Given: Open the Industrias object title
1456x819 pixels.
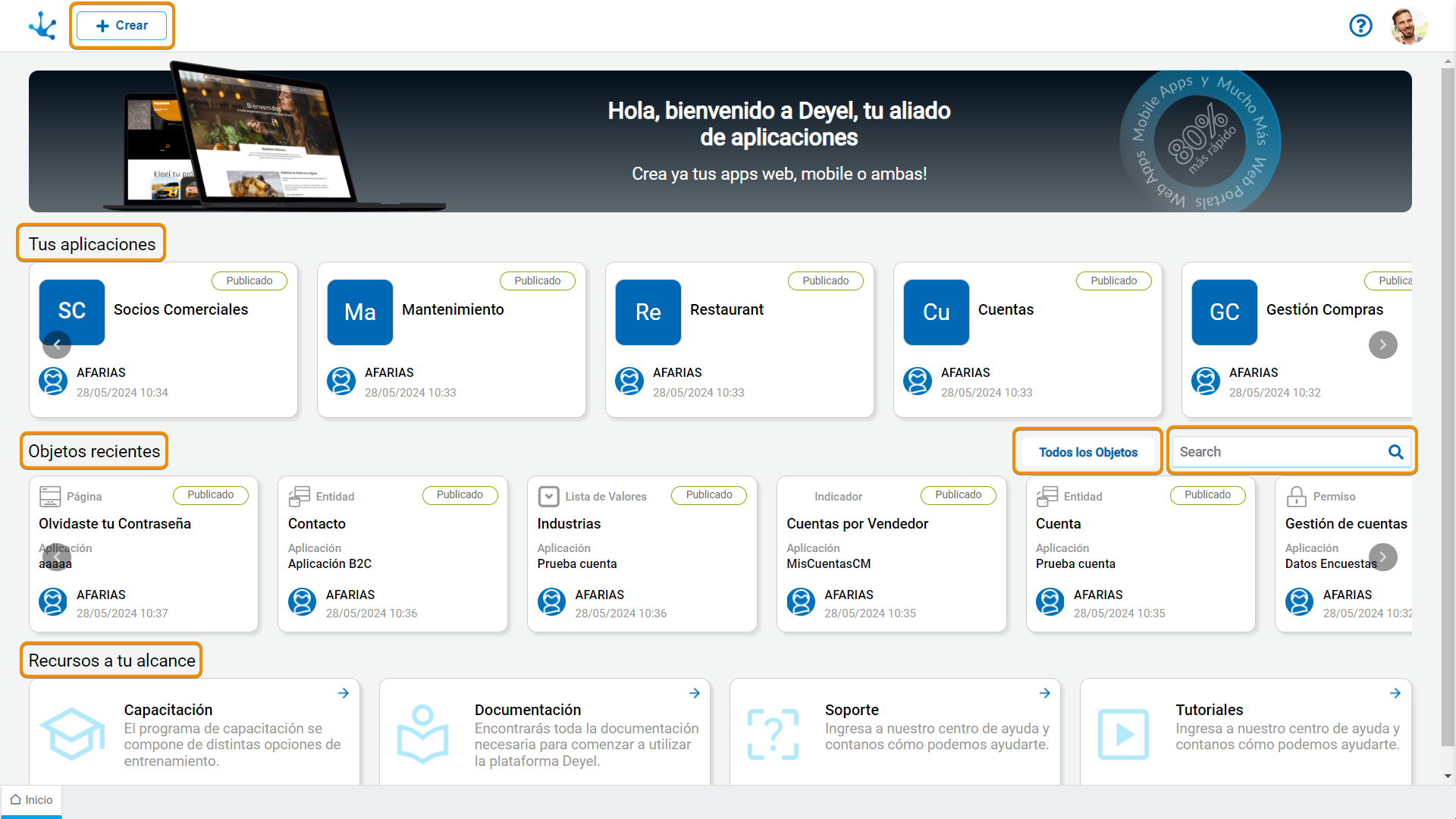Looking at the screenshot, I should (x=569, y=524).
